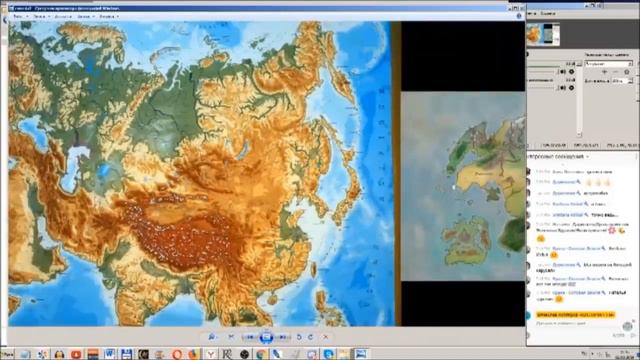This screenshot has height=360, width=640.
Task: Click the actual size button in Photo Viewer
Action: click(231, 337)
